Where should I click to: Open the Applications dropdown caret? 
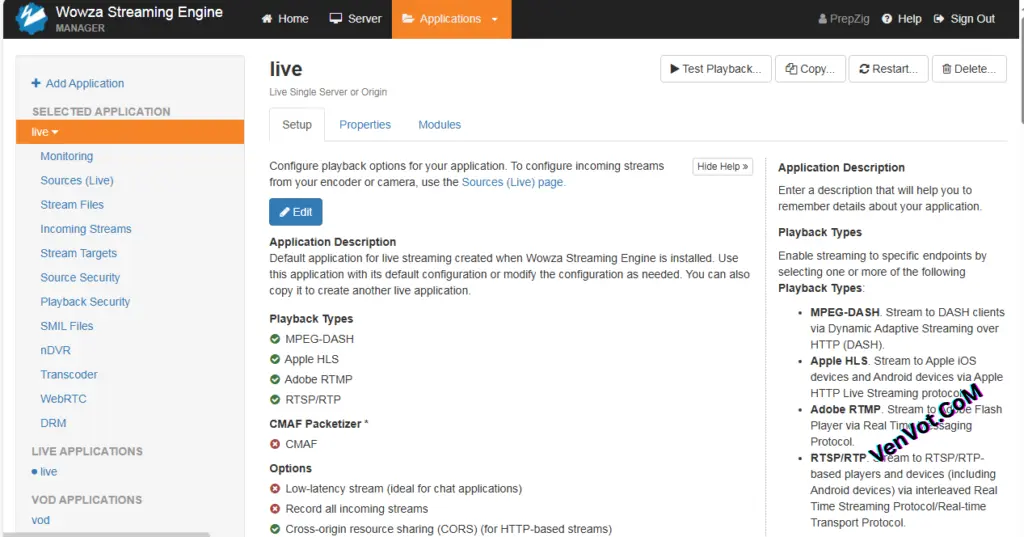[x=494, y=19]
